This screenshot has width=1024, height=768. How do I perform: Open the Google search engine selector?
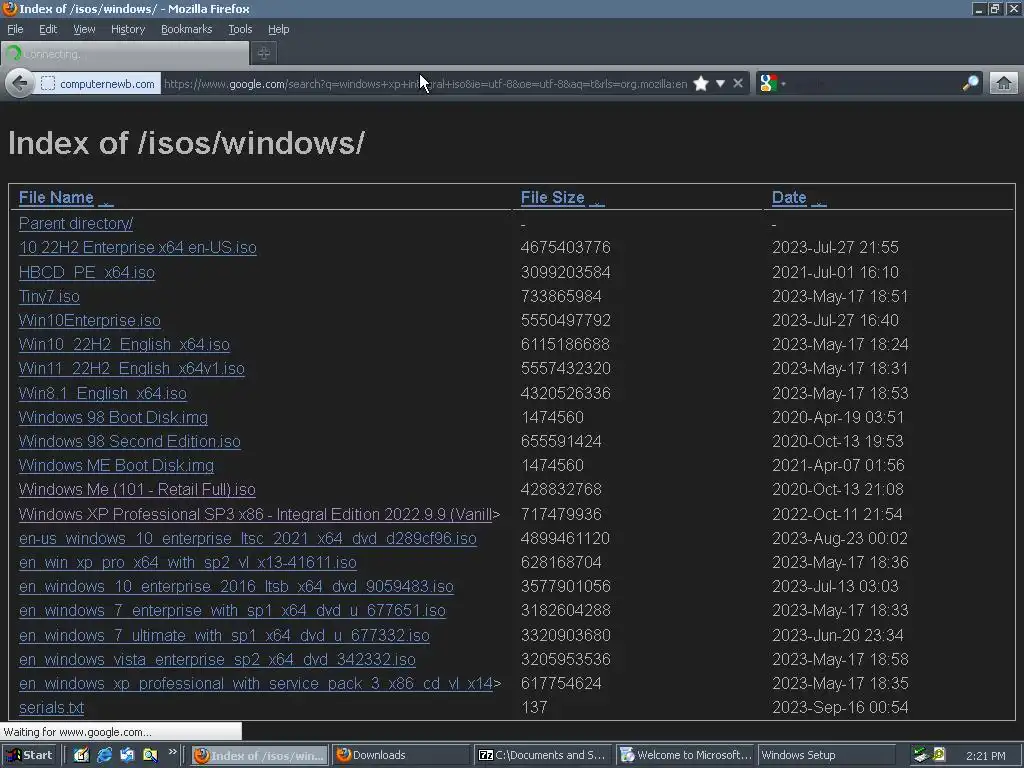click(x=772, y=84)
